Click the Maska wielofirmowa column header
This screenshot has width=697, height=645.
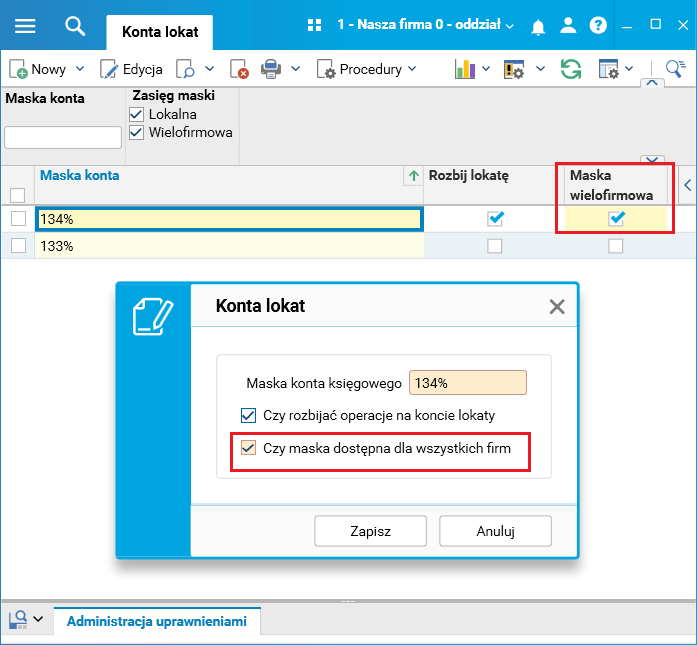[612, 185]
